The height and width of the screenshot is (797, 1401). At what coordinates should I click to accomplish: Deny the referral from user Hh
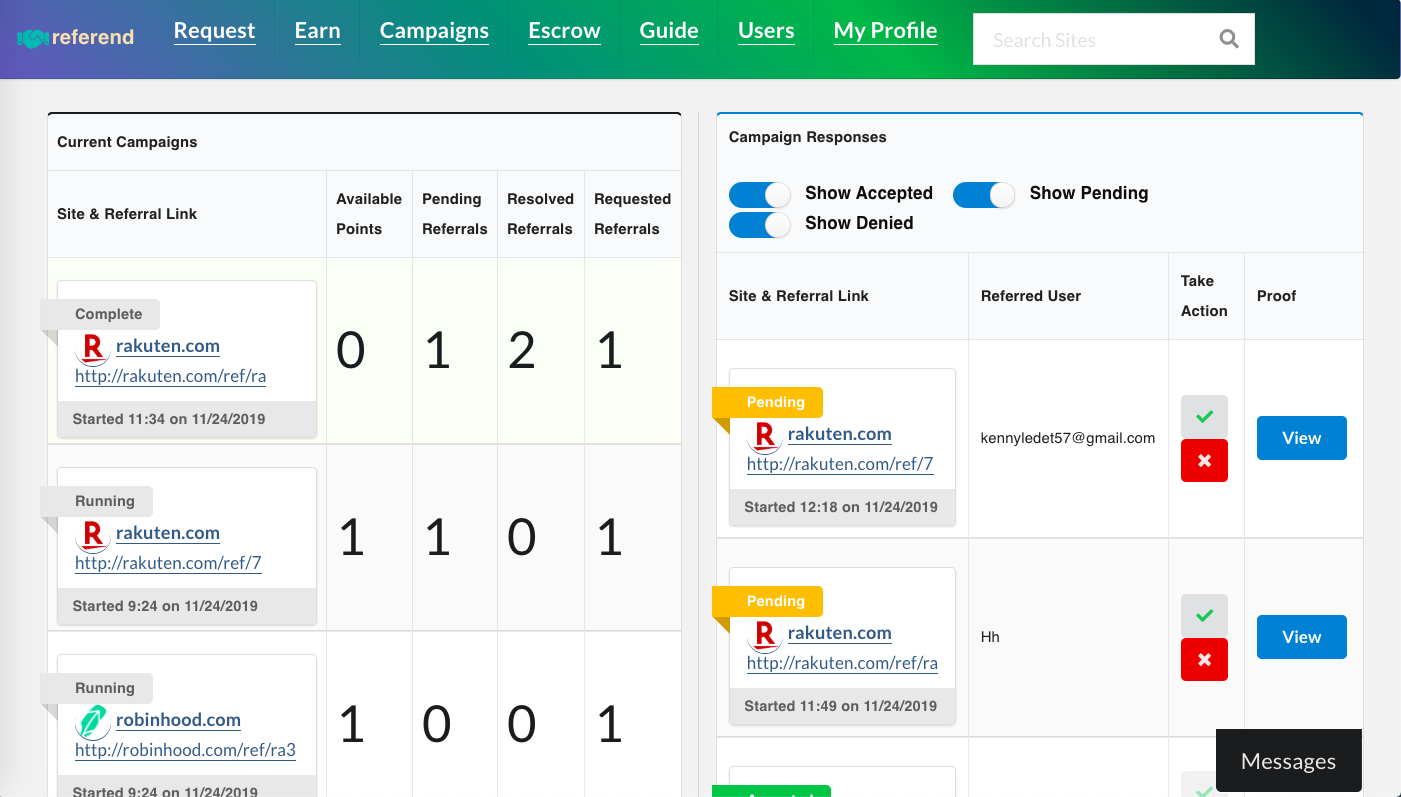point(1204,659)
